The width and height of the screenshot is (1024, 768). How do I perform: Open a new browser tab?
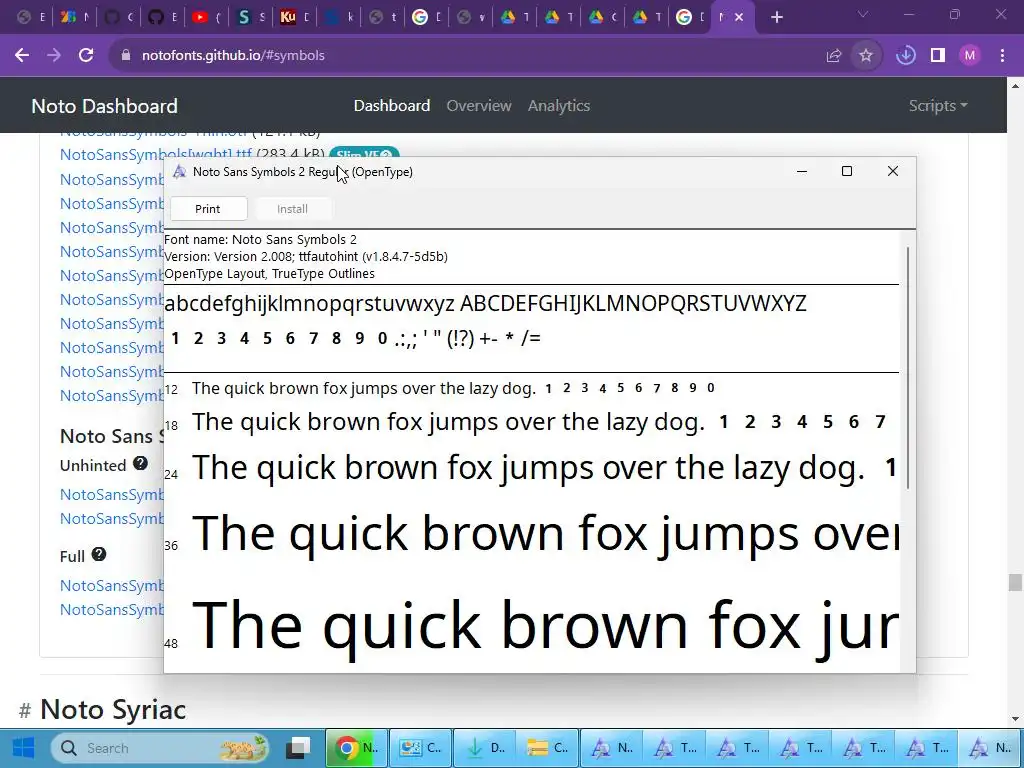pyautogui.click(x=776, y=18)
